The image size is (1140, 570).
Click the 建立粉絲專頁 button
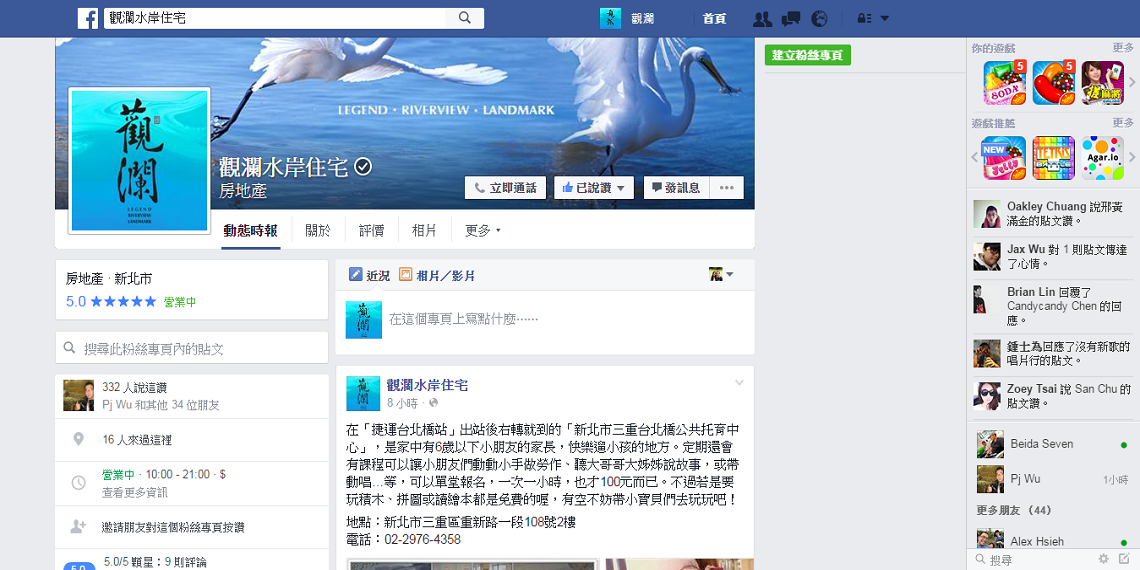coord(807,55)
